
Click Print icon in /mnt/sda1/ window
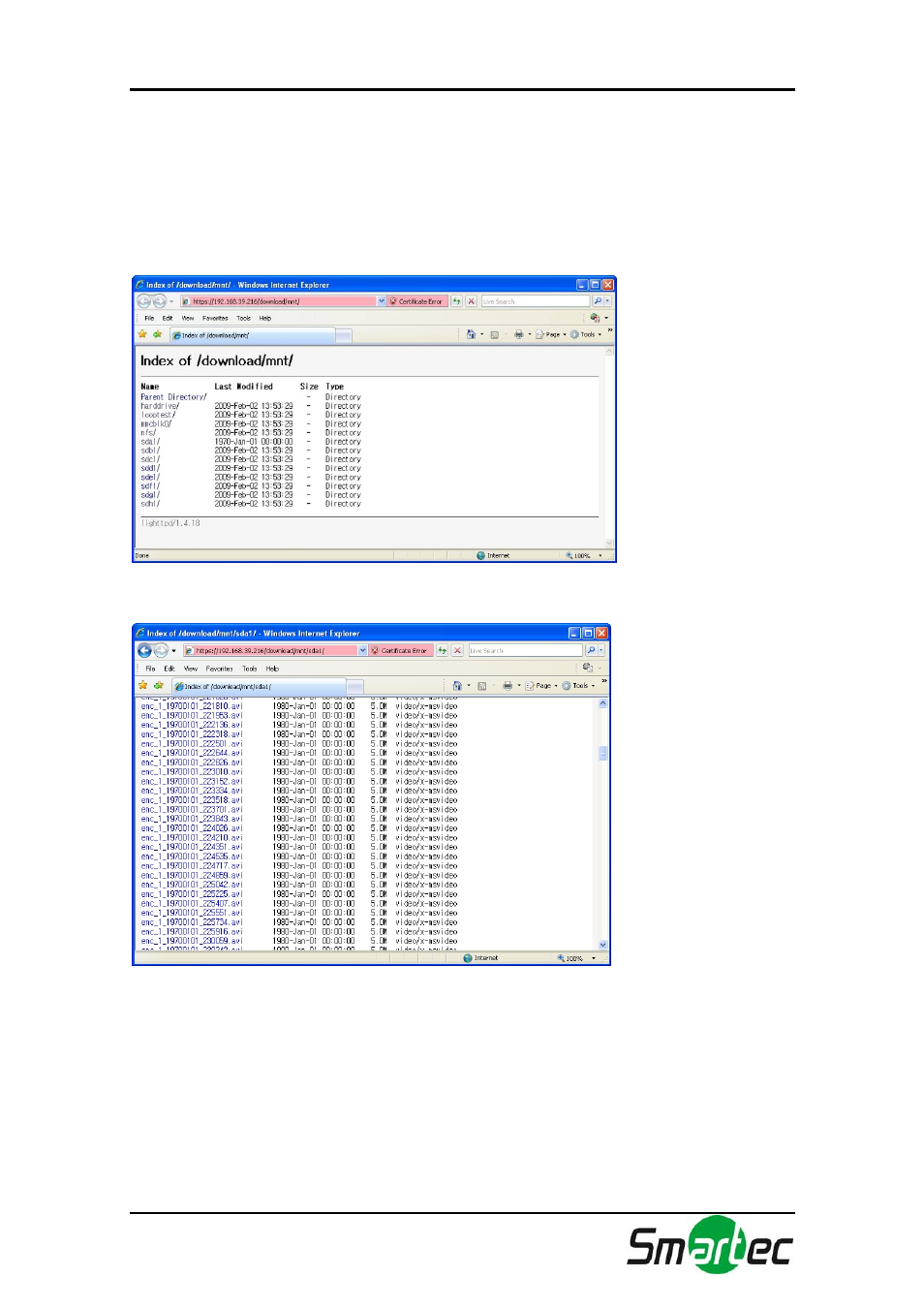point(507,685)
